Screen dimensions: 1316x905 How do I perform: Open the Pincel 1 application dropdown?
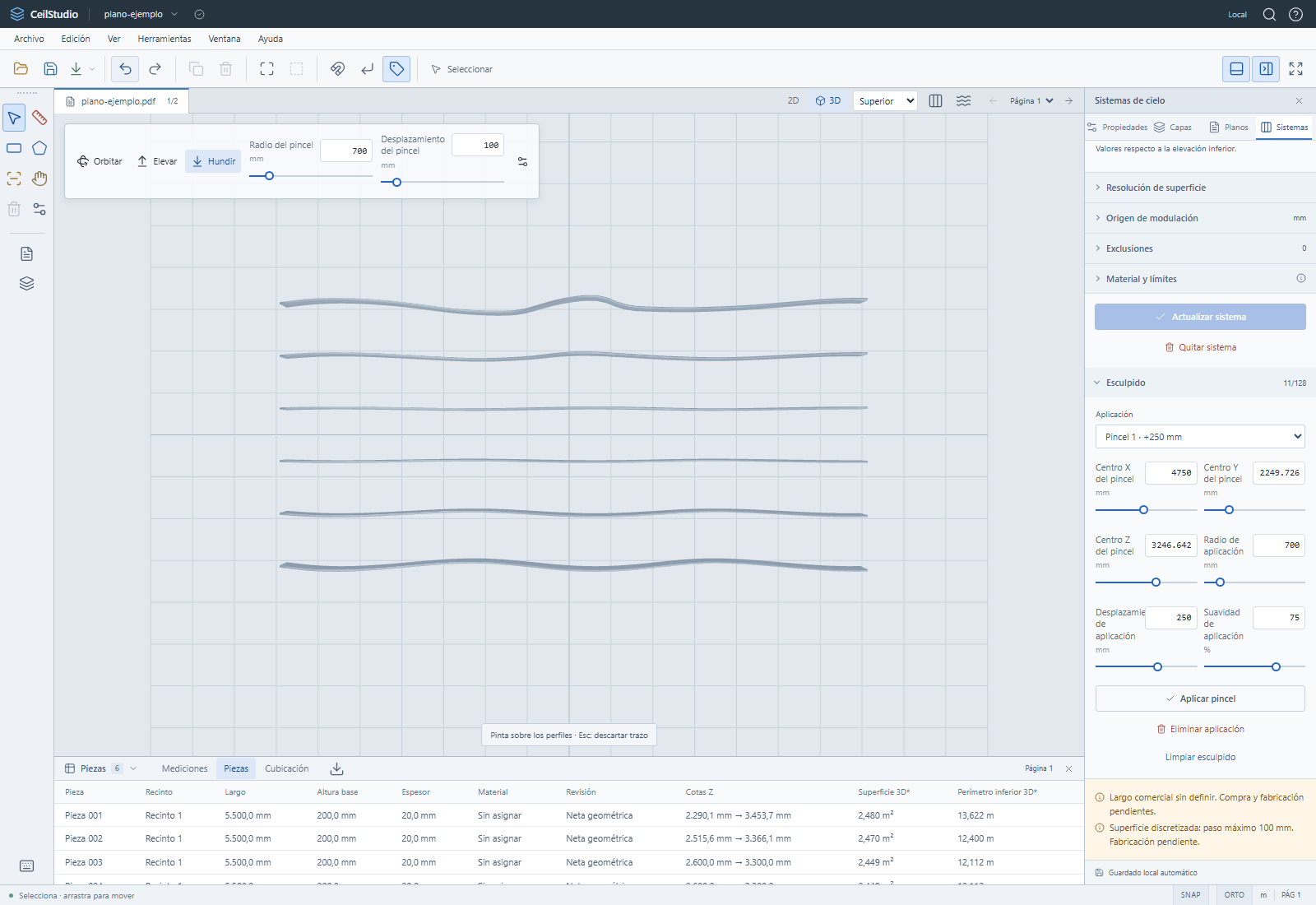(1200, 437)
